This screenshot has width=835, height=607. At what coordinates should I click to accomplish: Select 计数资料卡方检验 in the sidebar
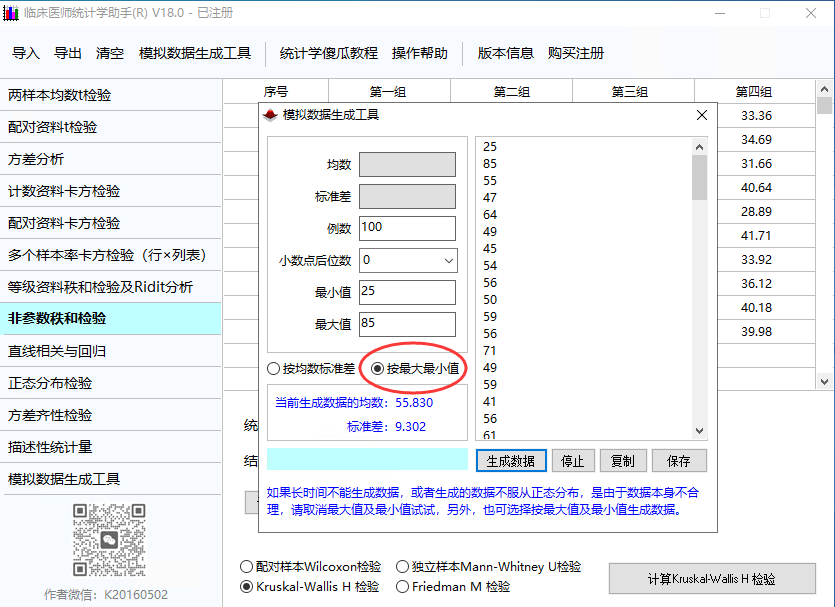pos(111,191)
